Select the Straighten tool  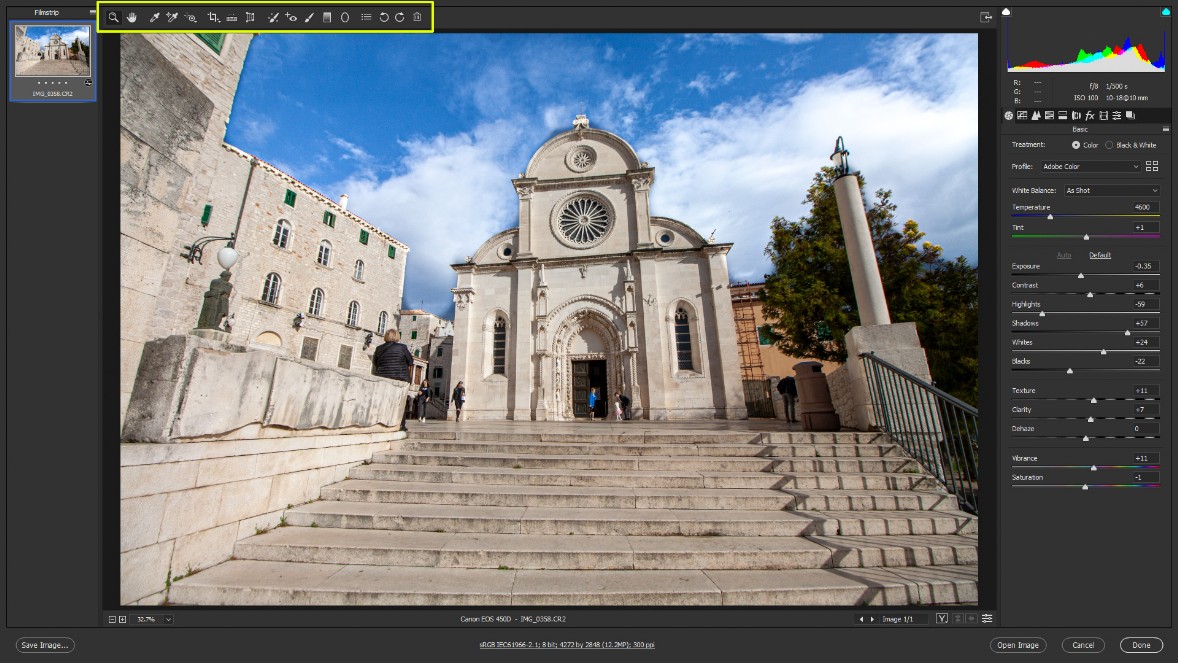pyautogui.click(x=231, y=17)
